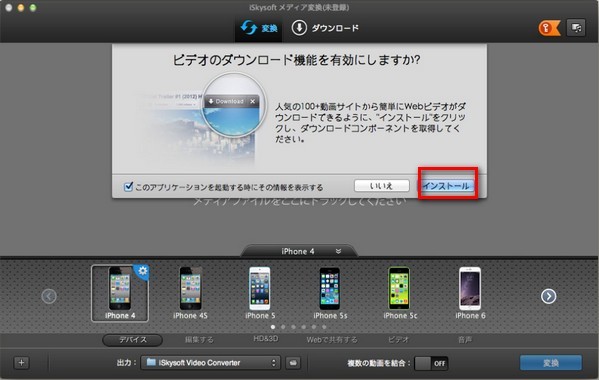Click the blue 変換 convert button
This screenshot has height=380, width=599.
550,363
